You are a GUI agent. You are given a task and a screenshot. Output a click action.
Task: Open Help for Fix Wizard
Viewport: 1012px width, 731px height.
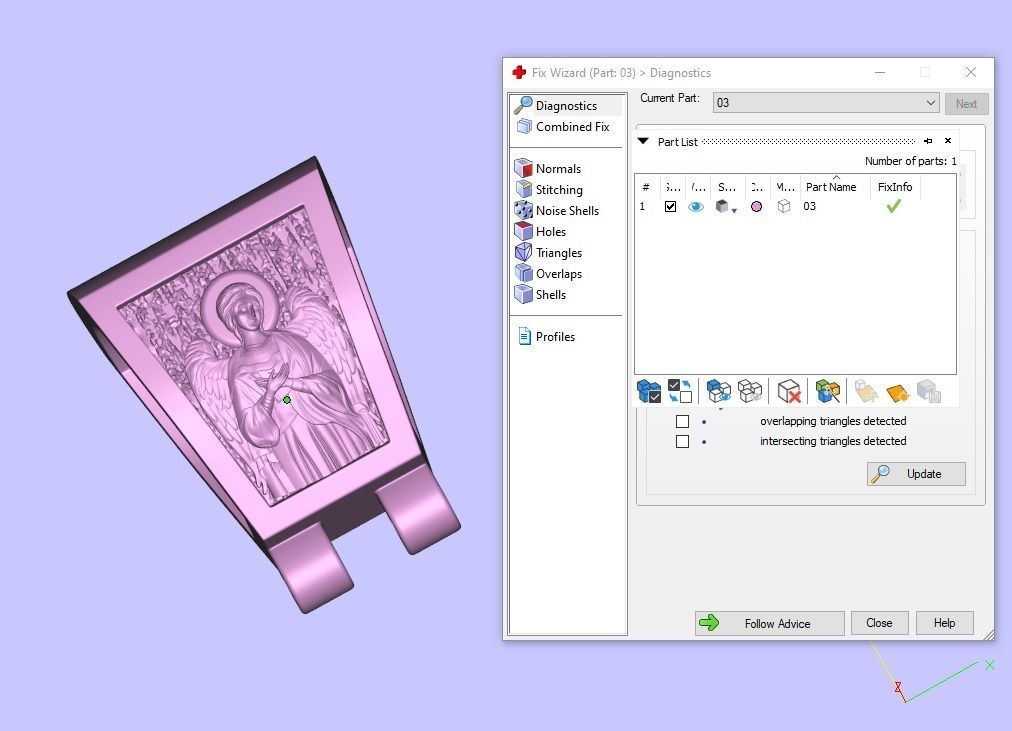(944, 623)
